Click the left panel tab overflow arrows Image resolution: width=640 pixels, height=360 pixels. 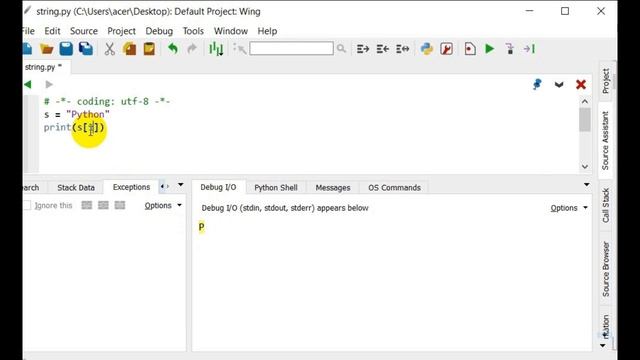tap(164, 187)
